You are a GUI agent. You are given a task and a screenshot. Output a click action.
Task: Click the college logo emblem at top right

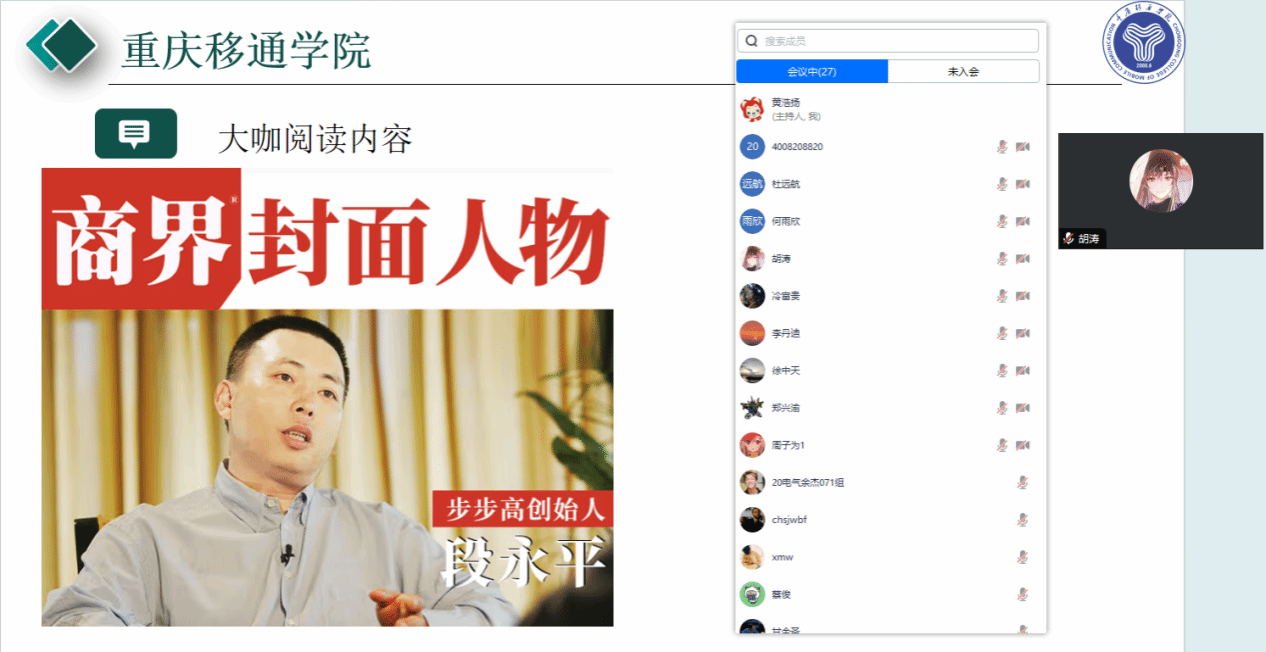point(1145,43)
